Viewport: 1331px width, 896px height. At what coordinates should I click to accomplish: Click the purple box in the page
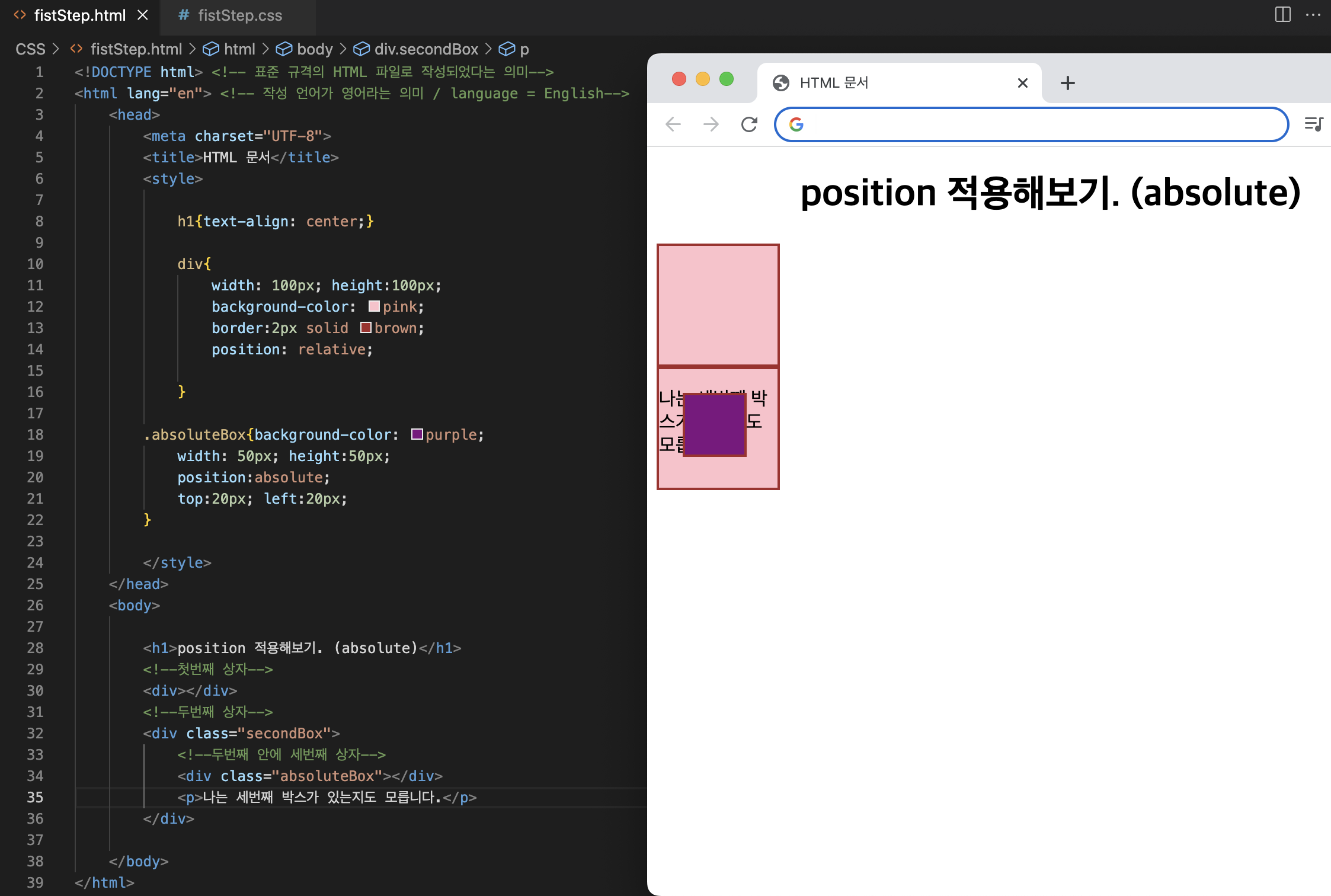pyautogui.click(x=714, y=425)
